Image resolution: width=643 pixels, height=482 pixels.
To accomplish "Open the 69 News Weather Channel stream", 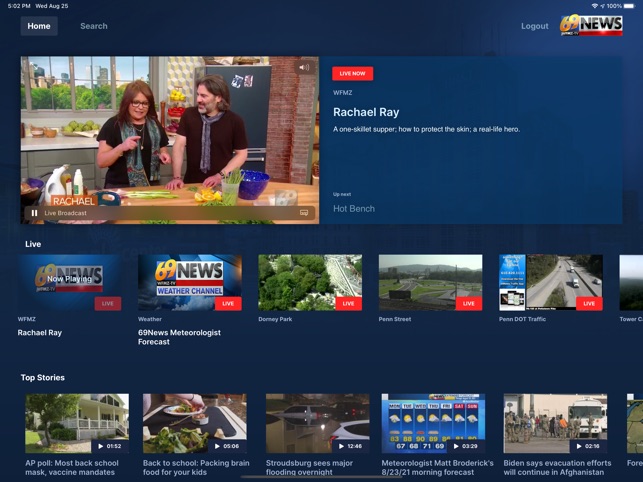I will pyautogui.click(x=189, y=282).
